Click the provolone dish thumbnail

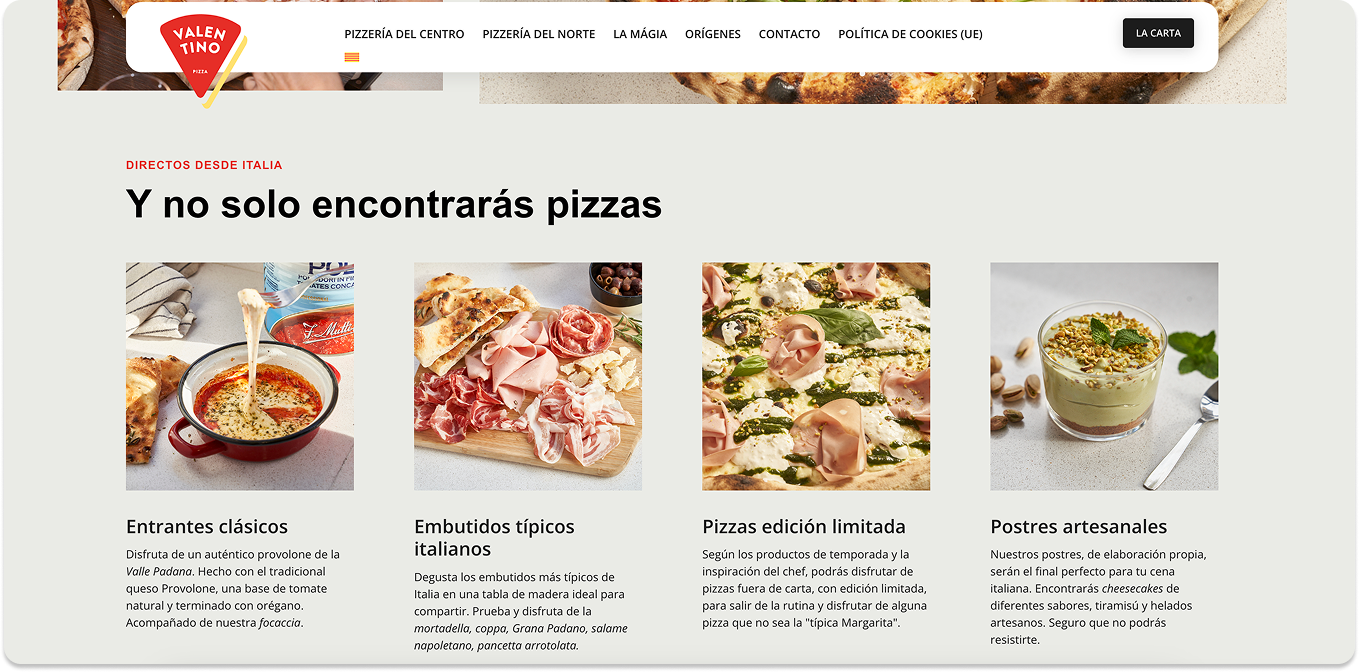pyautogui.click(x=240, y=376)
